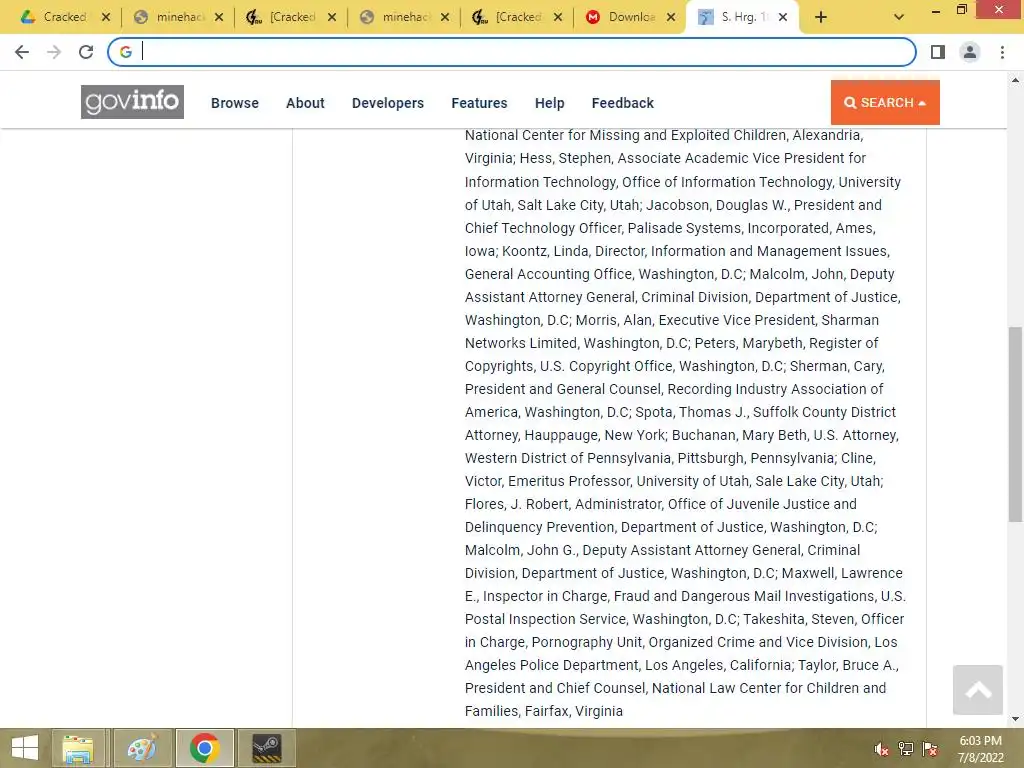Click the line starting "Flores, J. Robert, Administrator"
The width and height of the screenshot is (1024, 768).
[660, 504]
